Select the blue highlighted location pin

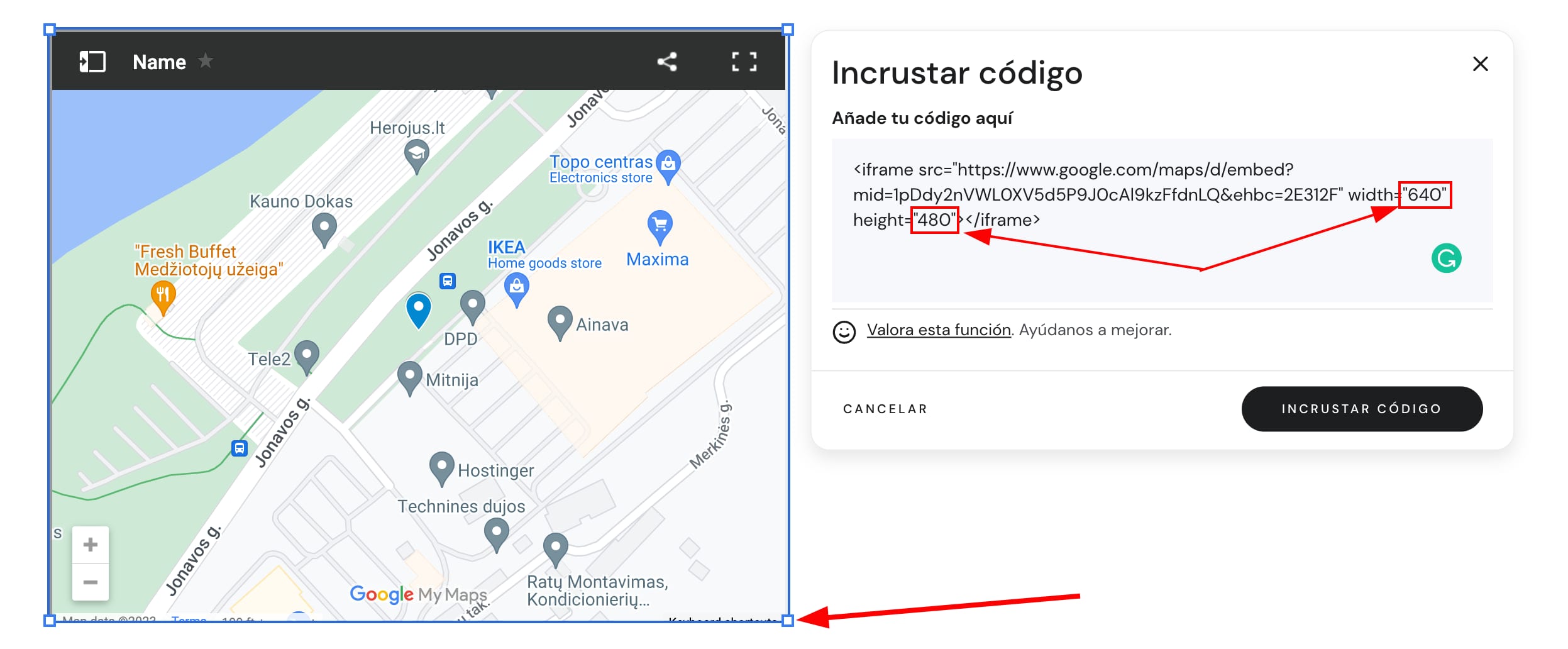click(x=418, y=309)
